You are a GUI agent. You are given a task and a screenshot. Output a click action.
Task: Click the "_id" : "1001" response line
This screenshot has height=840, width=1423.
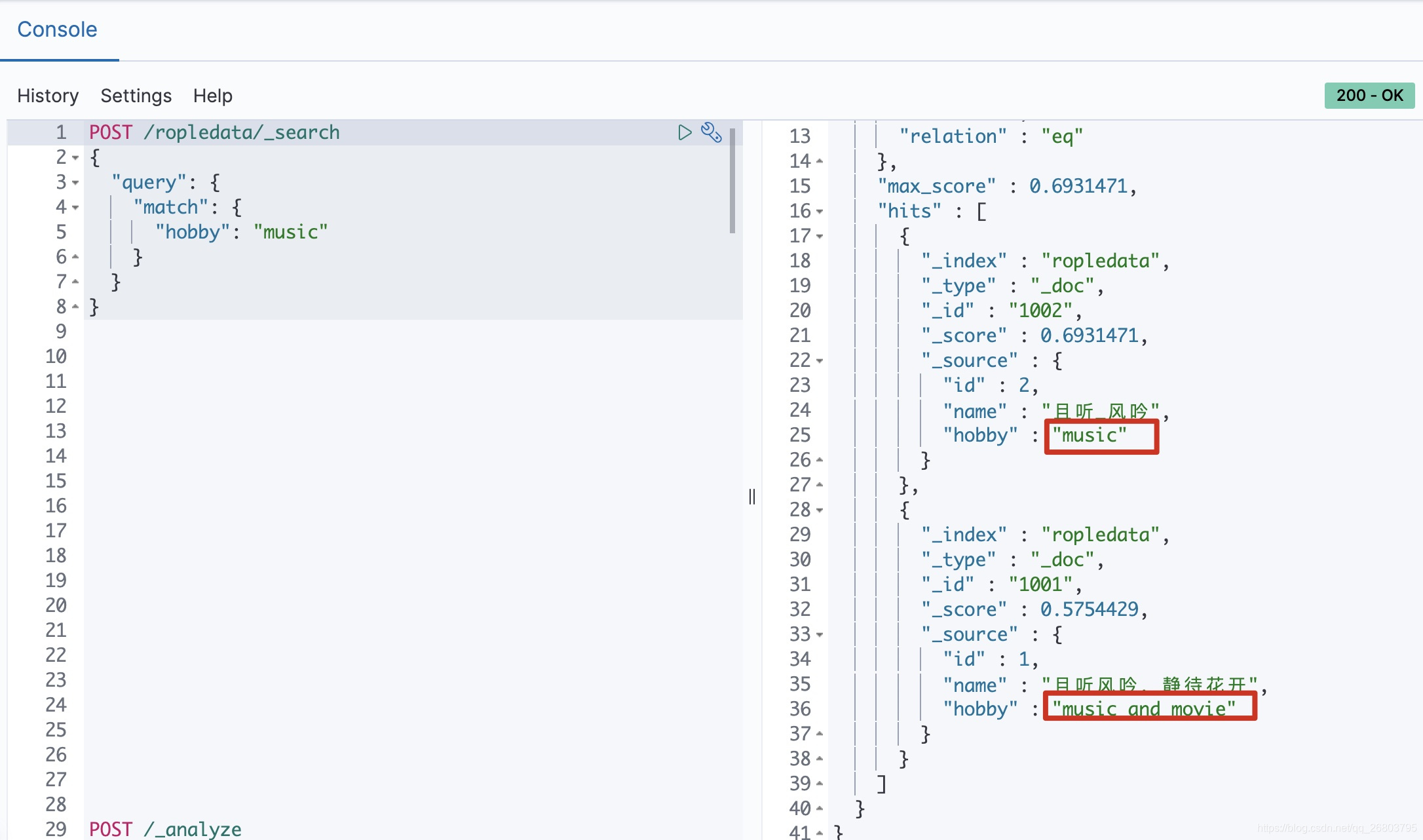click(1001, 584)
